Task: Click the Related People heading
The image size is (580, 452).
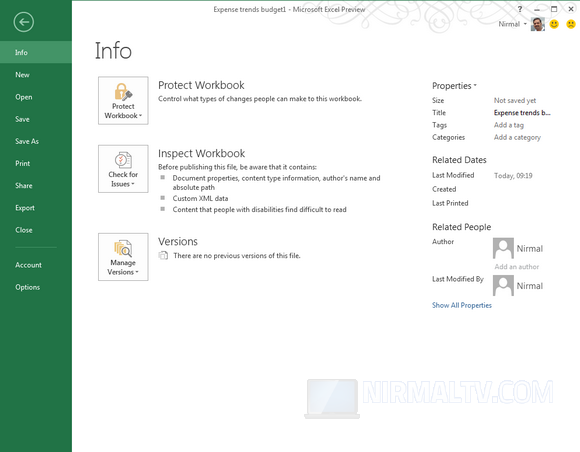Action: pyautogui.click(x=462, y=227)
